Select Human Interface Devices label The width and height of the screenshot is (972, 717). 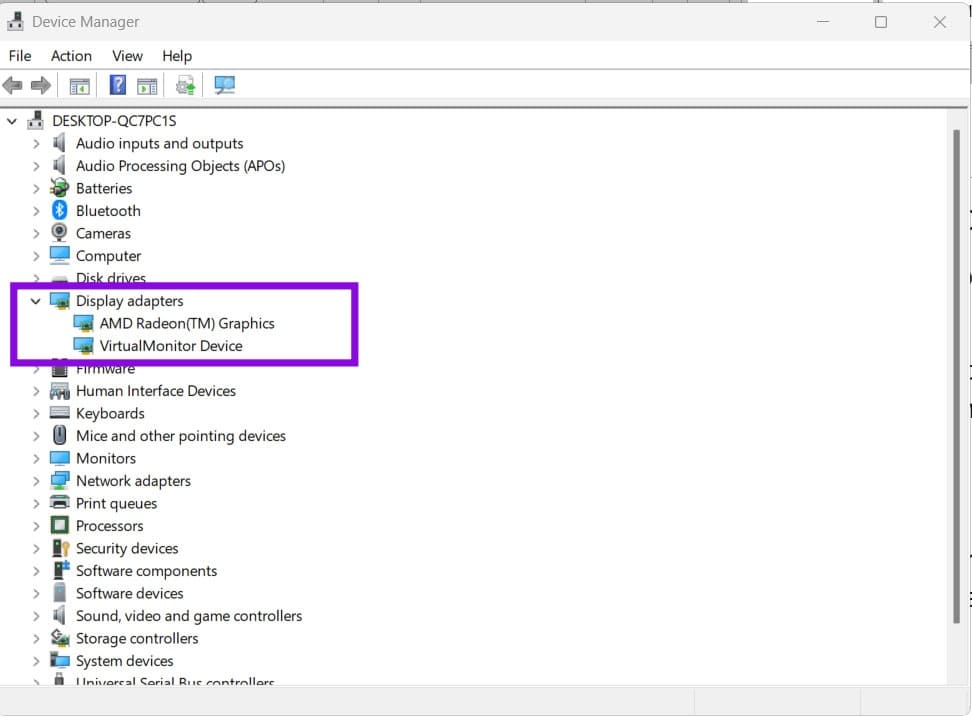[156, 390]
